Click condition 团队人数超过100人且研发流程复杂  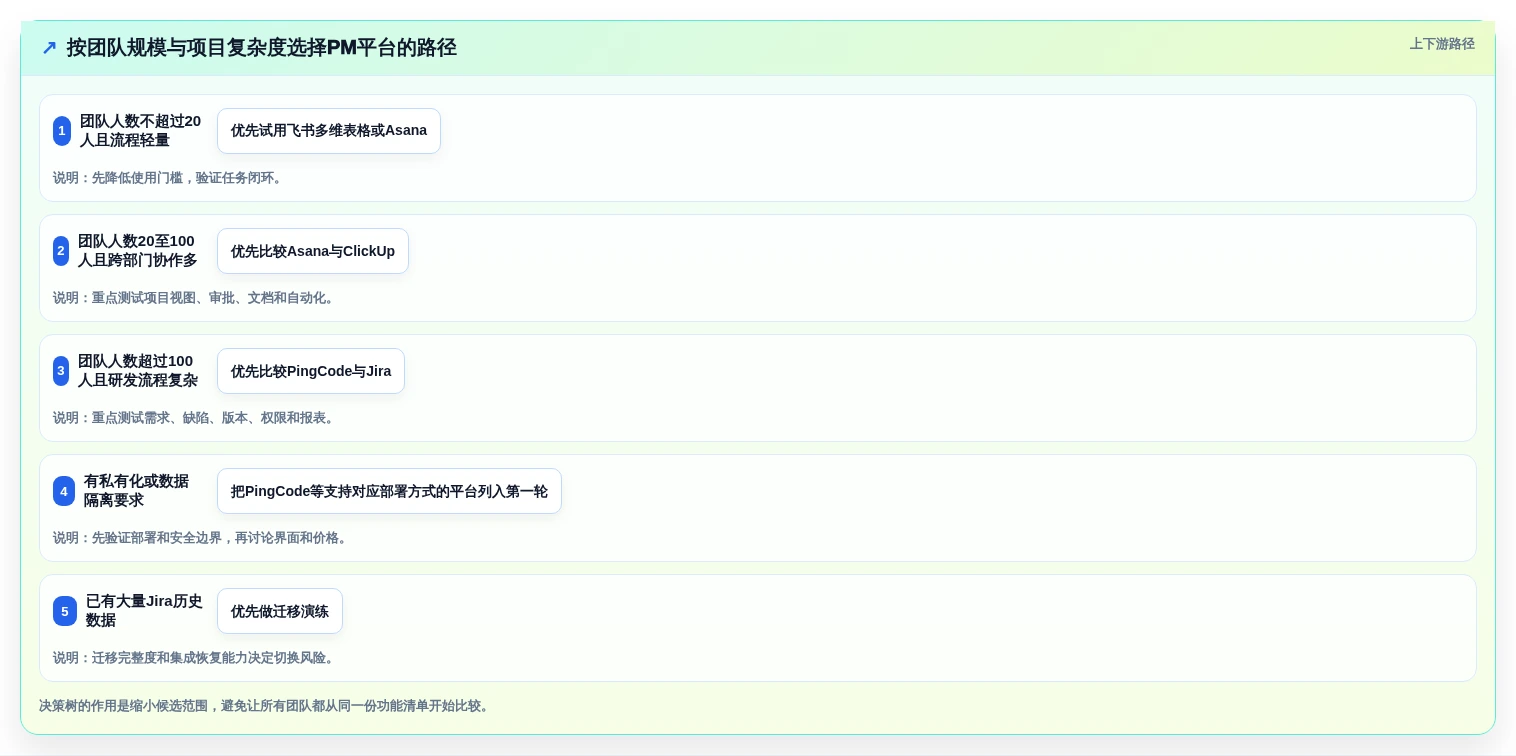point(138,371)
